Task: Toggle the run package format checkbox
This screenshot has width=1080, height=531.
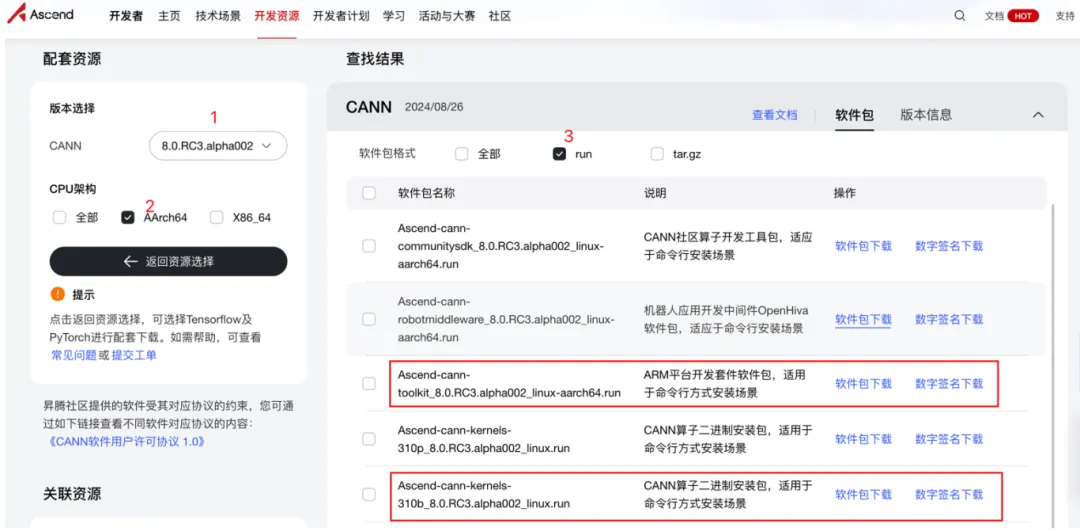Action: [x=559, y=154]
